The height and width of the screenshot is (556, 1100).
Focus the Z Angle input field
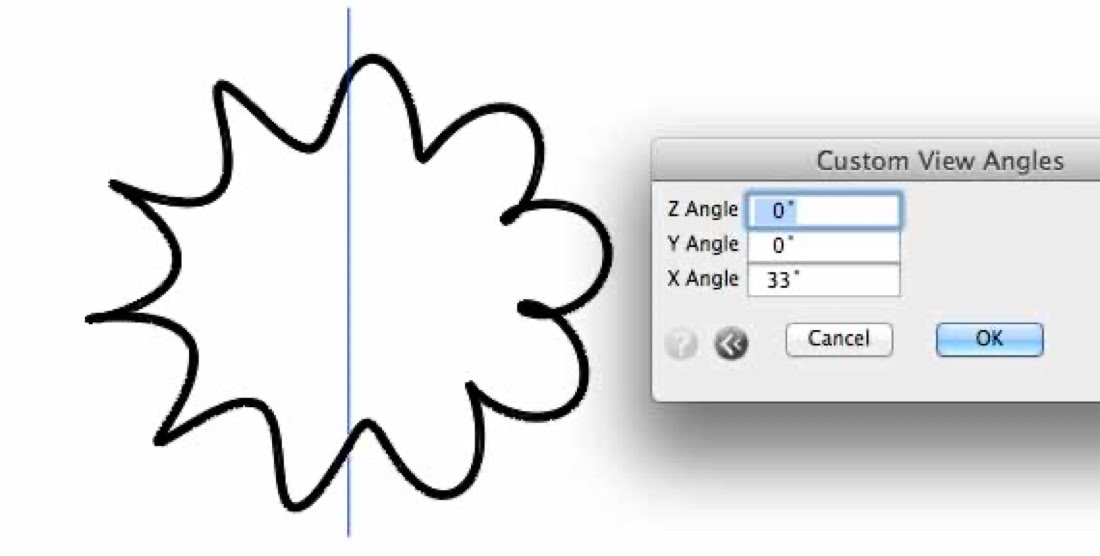[823, 211]
